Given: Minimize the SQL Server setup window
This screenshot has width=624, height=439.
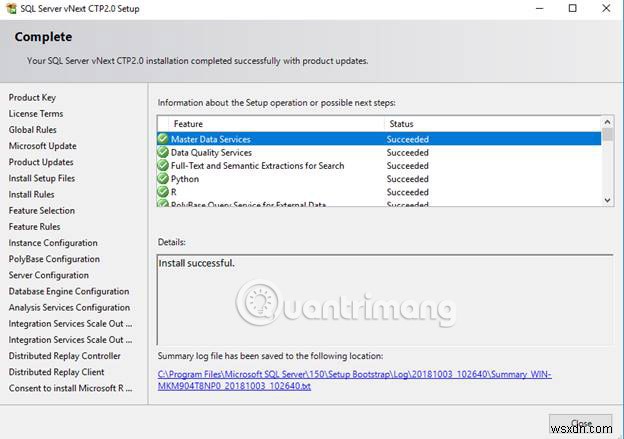Looking at the screenshot, I should coord(539,8).
